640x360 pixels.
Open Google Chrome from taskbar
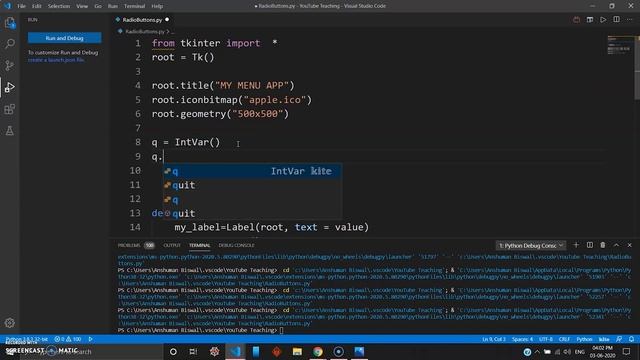coord(318,351)
